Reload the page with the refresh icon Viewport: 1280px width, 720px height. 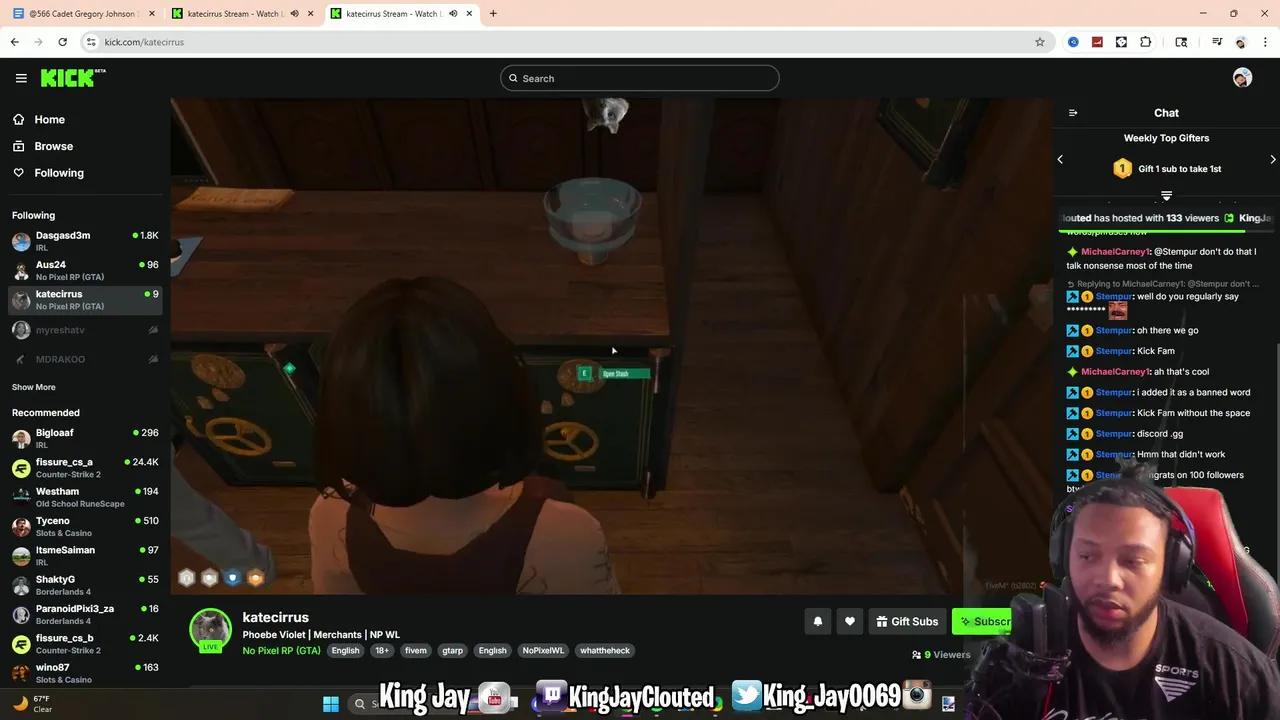[62, 42]
